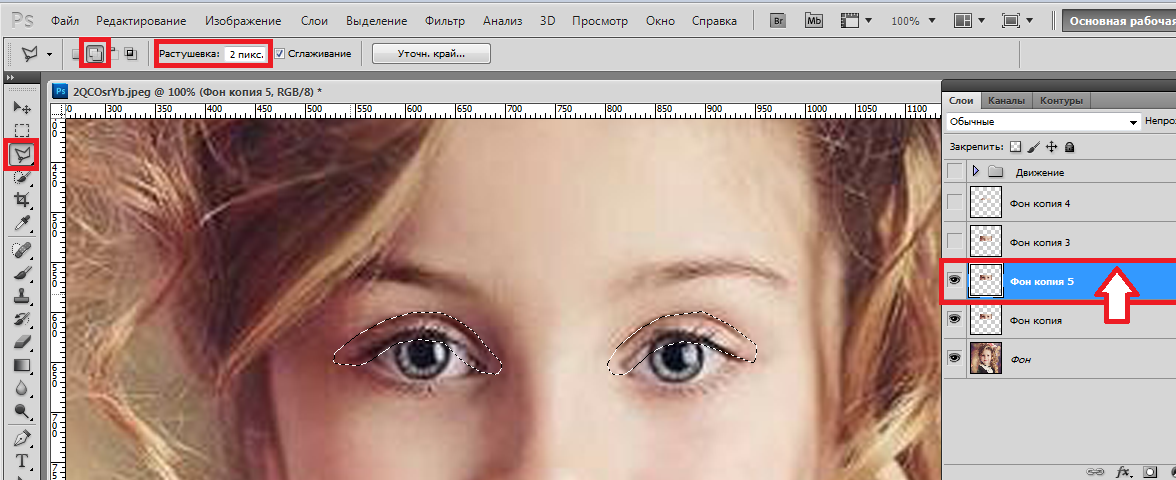Show the Фон копия 4 layer
Image resolution: width=1176 pixels, height=480 pixels.
pos(955,202)
